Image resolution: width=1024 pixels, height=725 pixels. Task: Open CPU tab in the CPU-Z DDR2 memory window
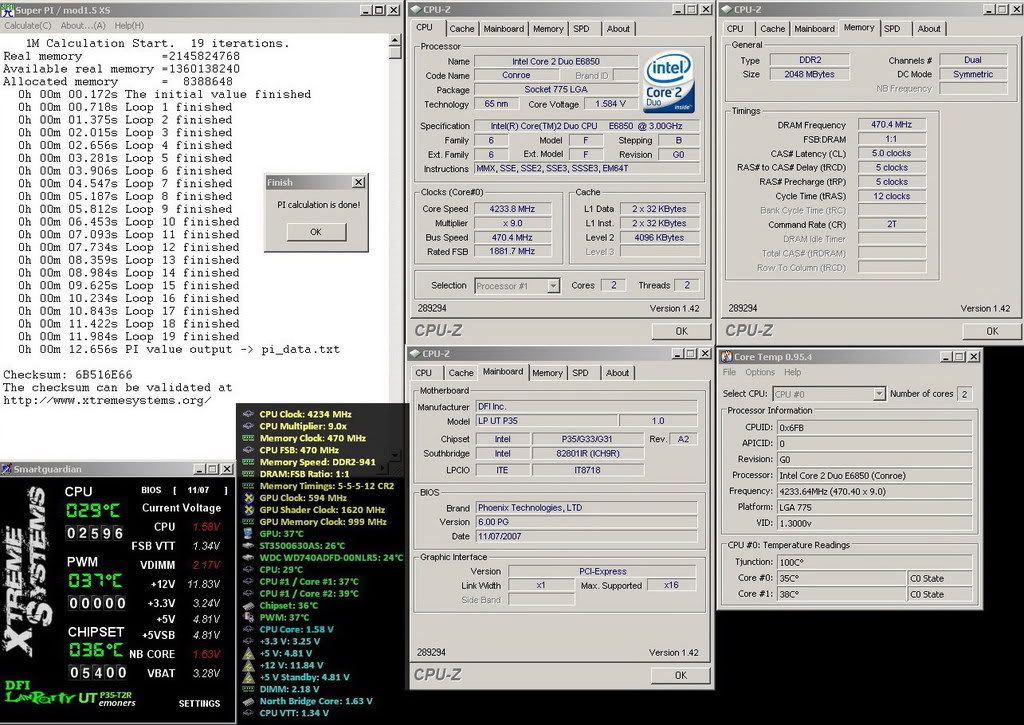(x=735, y=29)
